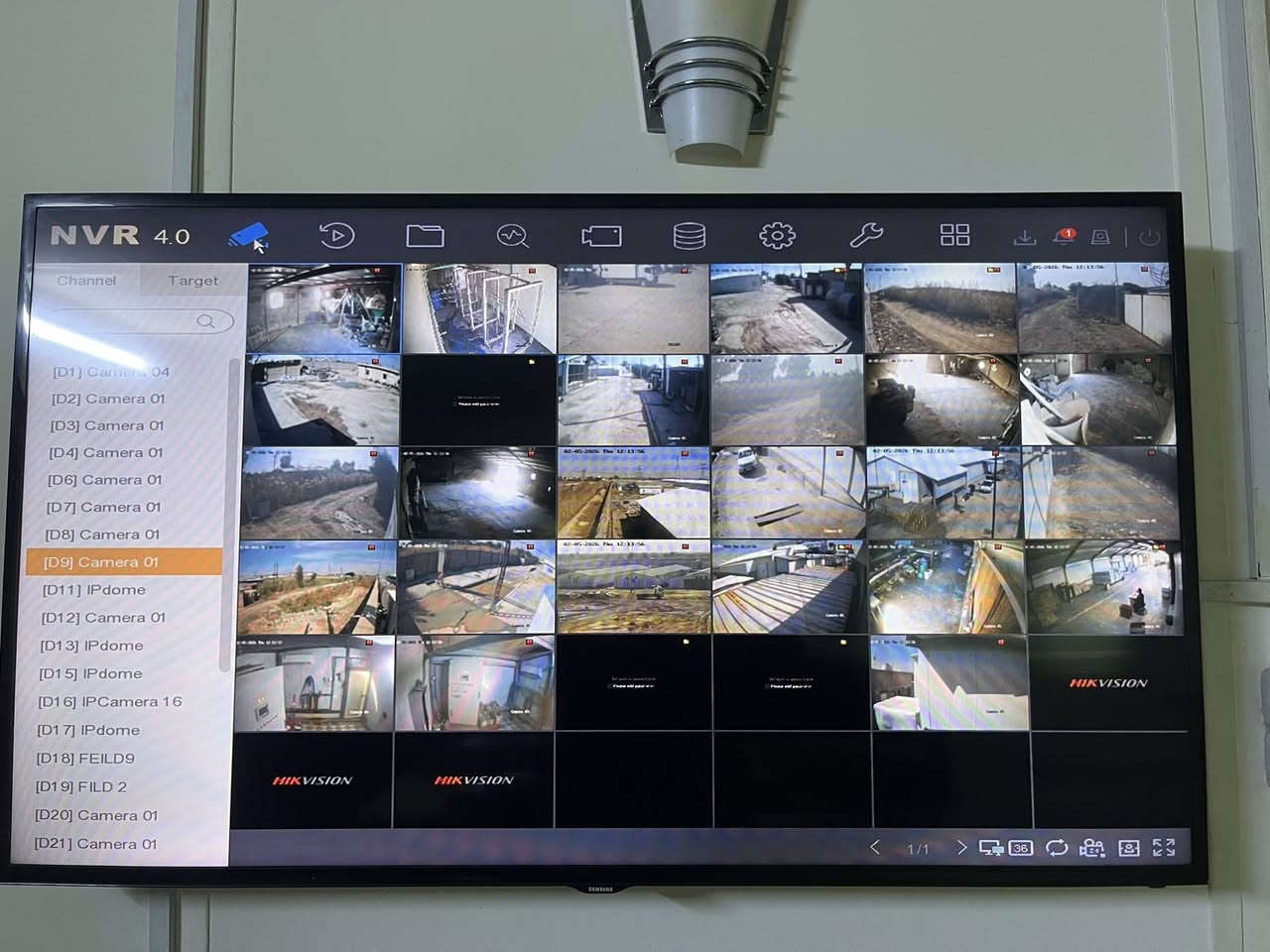Select [D16] IPCamera 16 channel
The width and height of the screenshot is (1270, 952).
[x=110, y=701]
